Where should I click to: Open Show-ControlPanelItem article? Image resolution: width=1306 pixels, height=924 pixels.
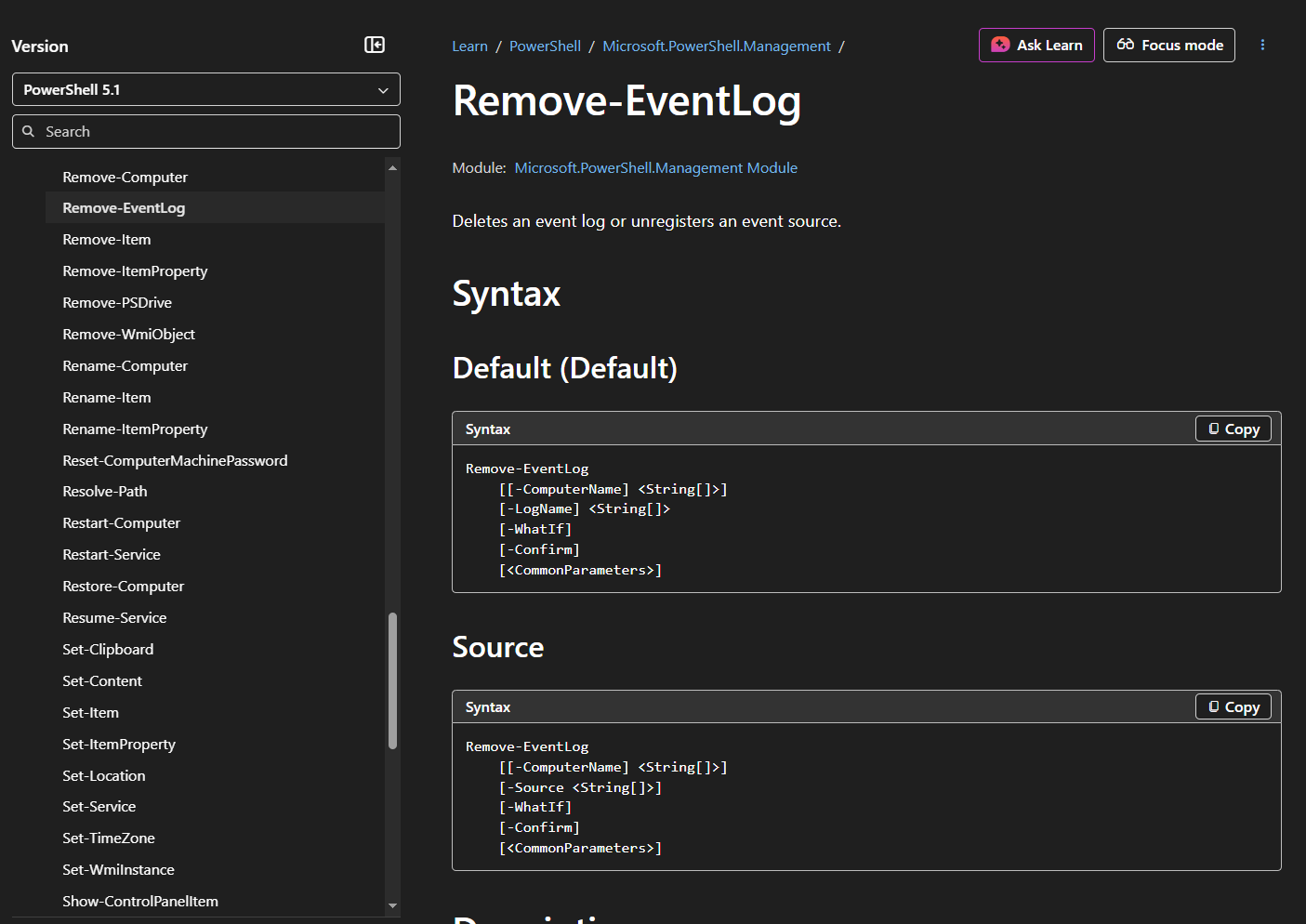coord(139,901)
